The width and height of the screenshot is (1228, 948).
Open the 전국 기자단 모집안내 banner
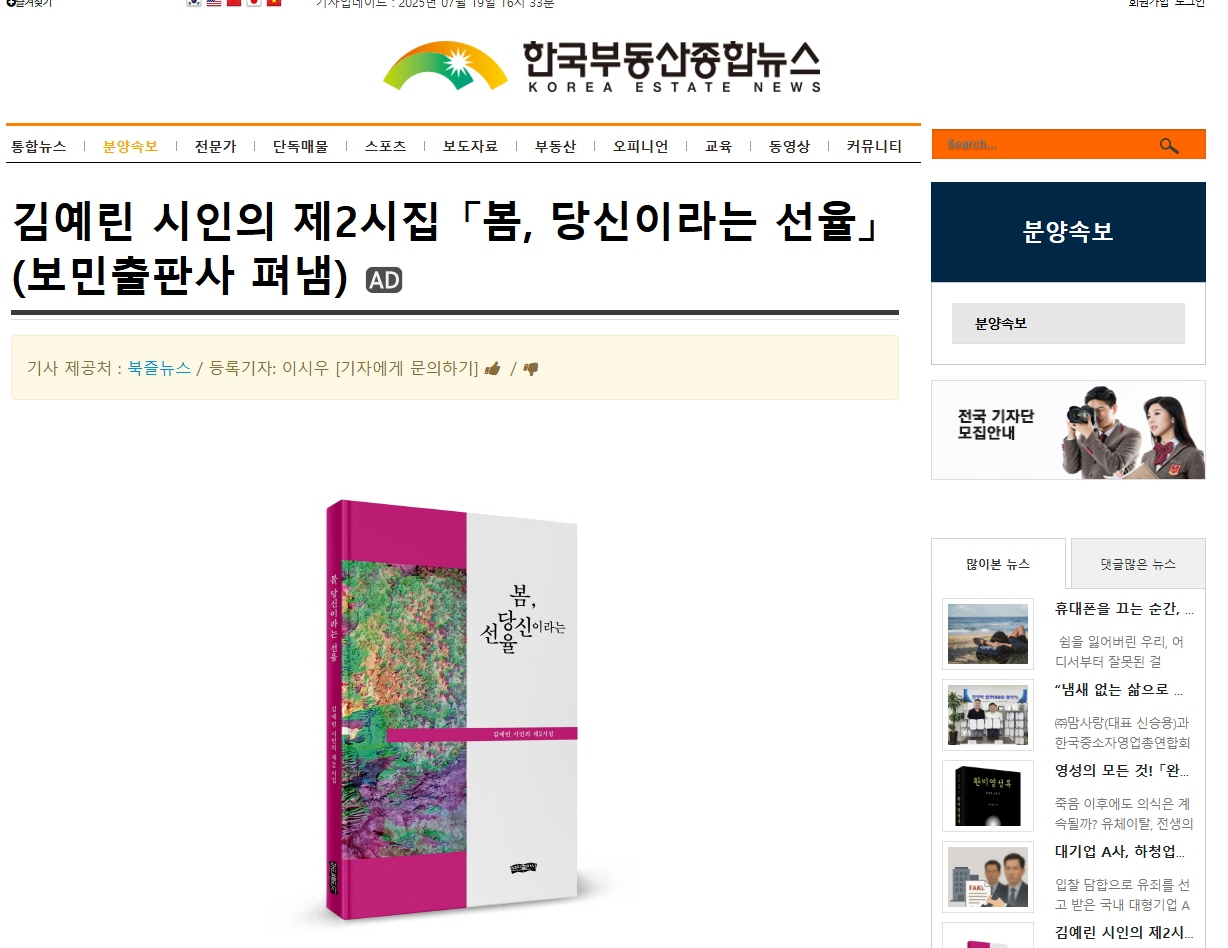coord(1068,430)
